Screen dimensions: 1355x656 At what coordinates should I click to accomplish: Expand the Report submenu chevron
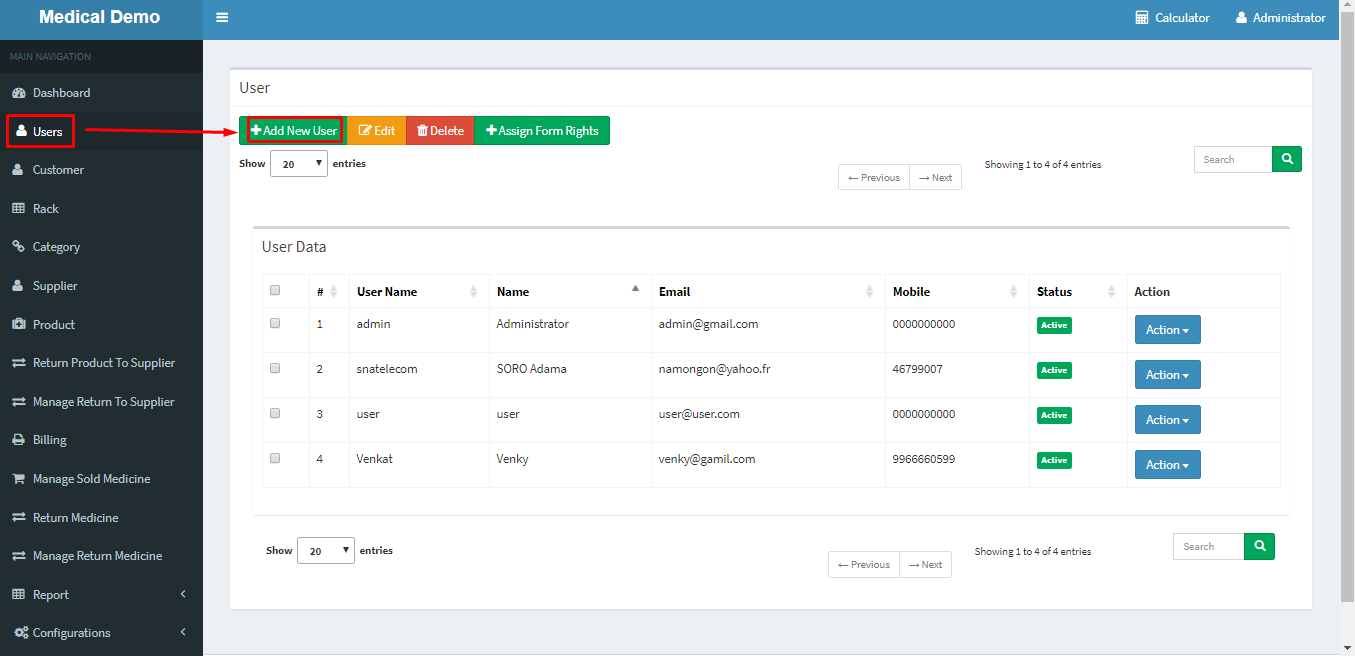click(x=183, y=594)
